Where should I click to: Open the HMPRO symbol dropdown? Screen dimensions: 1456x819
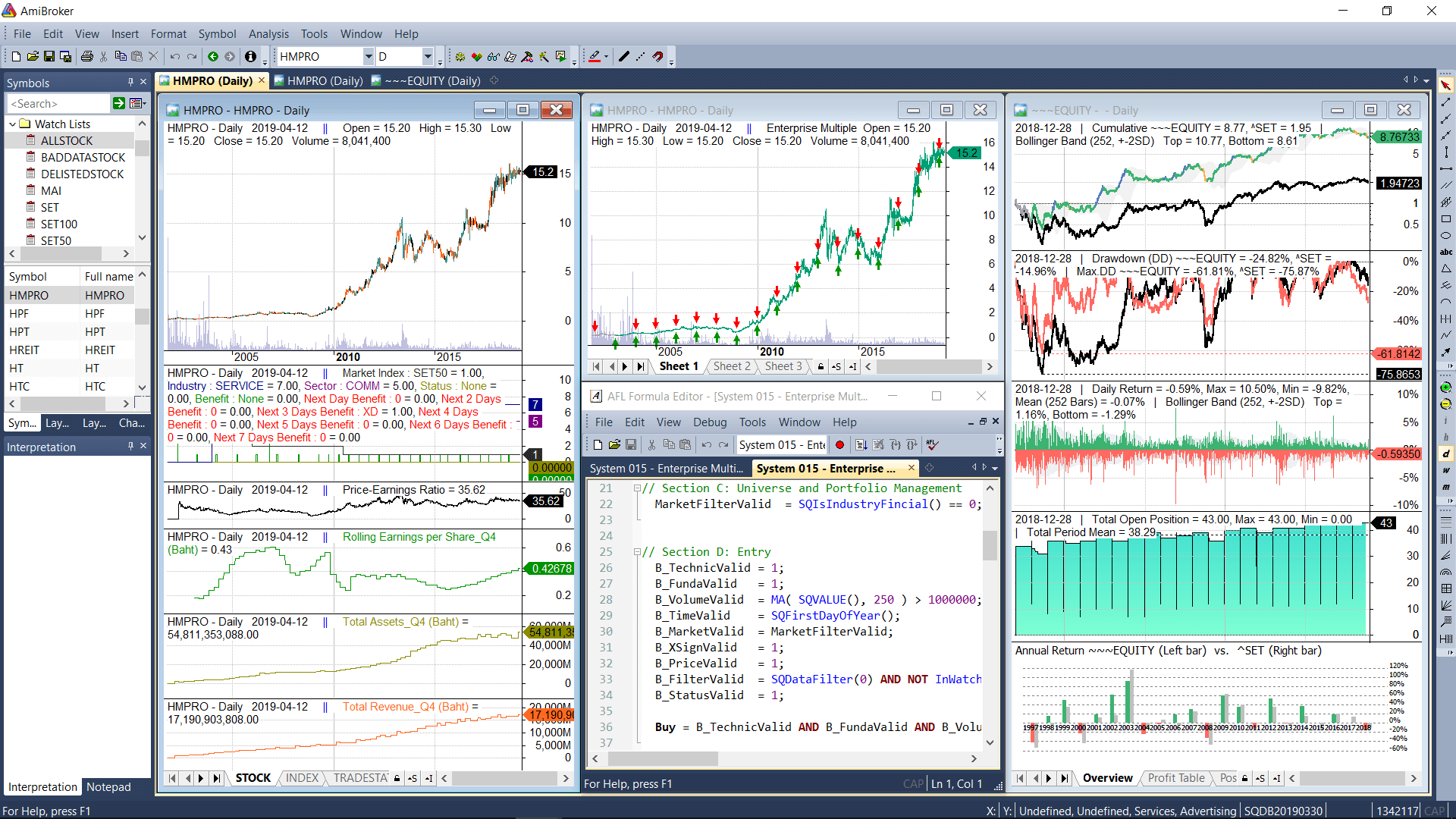(x=369, y=56)
